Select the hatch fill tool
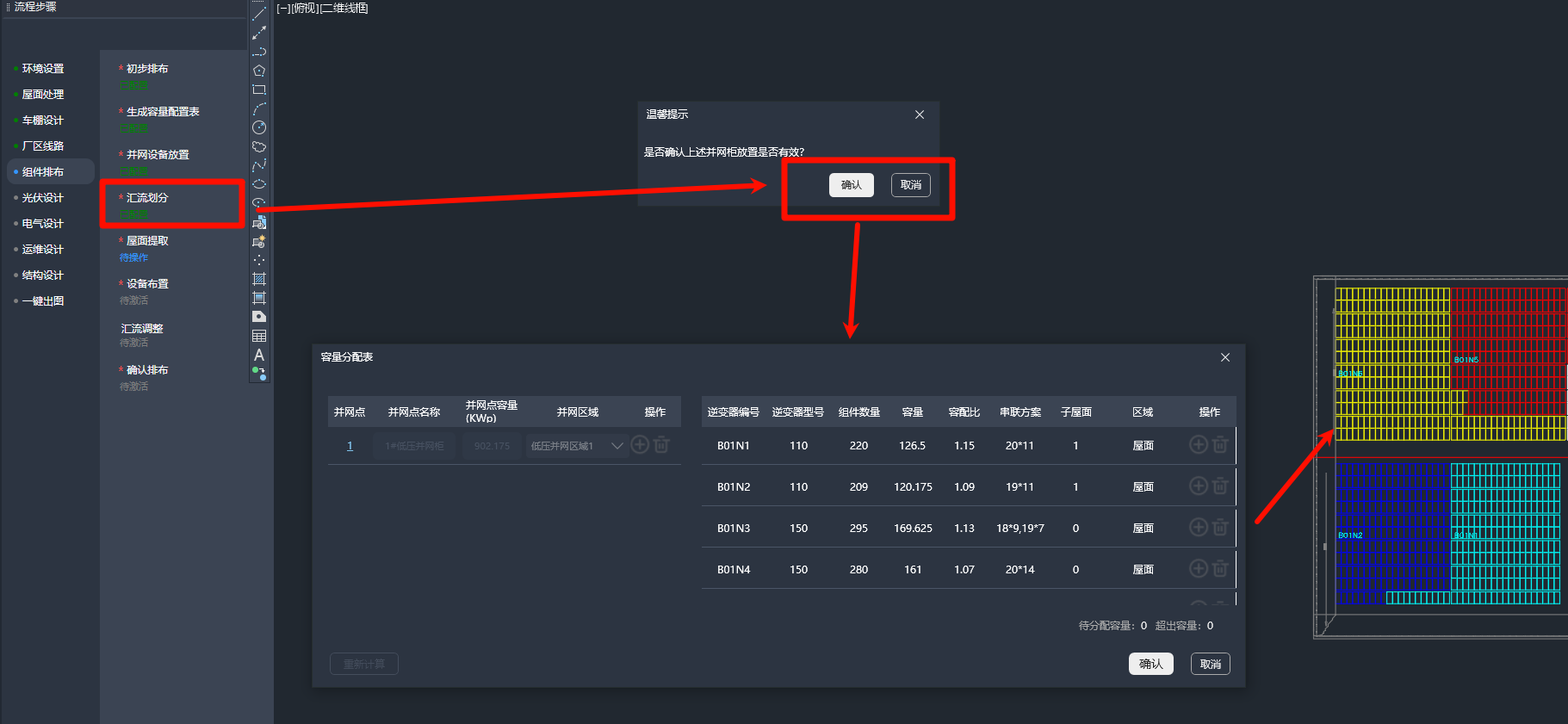The image size is (1568, 724). [259, 279]
